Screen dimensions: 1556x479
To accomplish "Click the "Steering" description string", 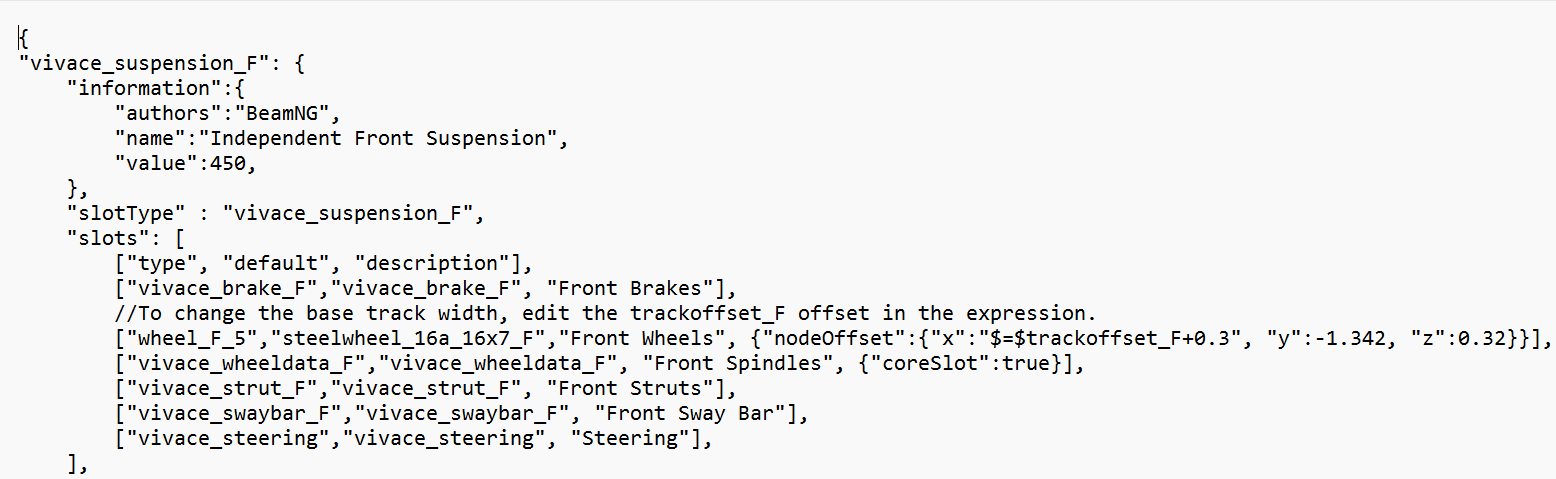I will [x=626, y=436].
